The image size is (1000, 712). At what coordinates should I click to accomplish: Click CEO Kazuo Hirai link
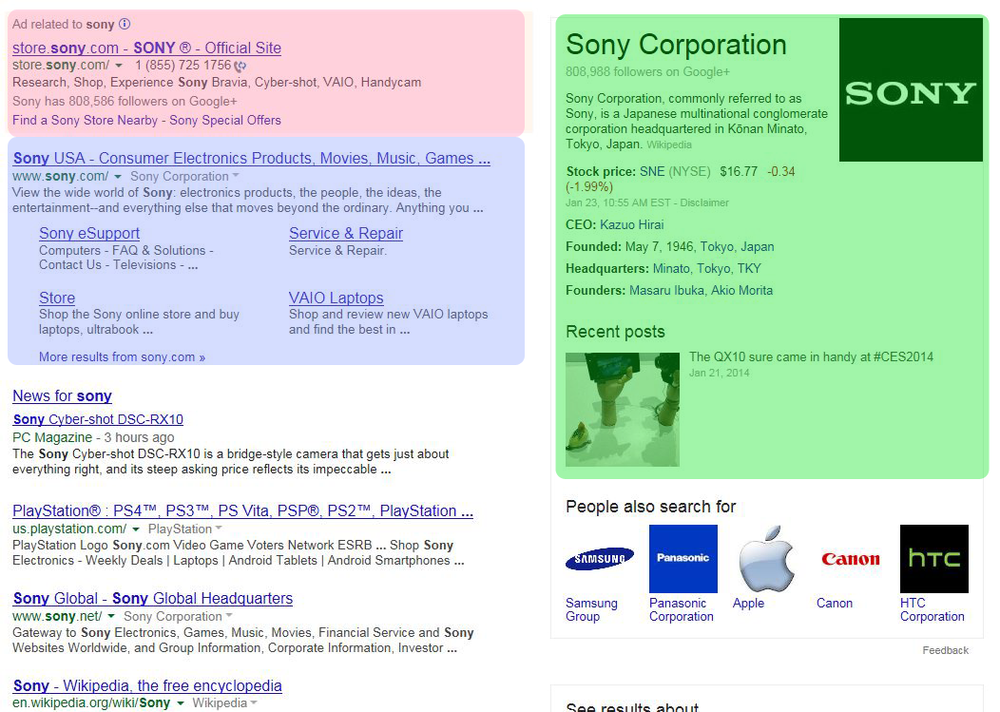631,225
